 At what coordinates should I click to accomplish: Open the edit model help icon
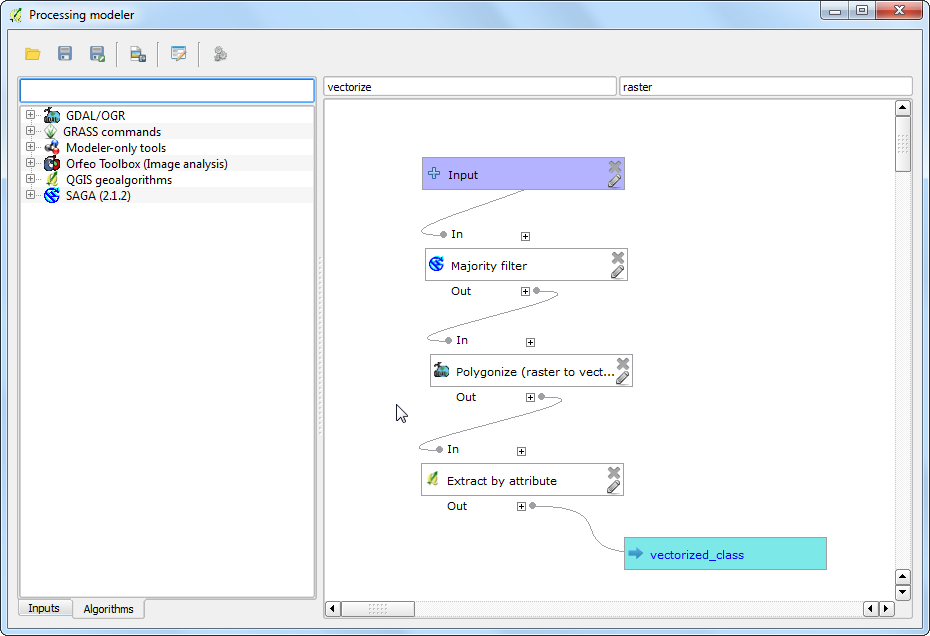179,54
